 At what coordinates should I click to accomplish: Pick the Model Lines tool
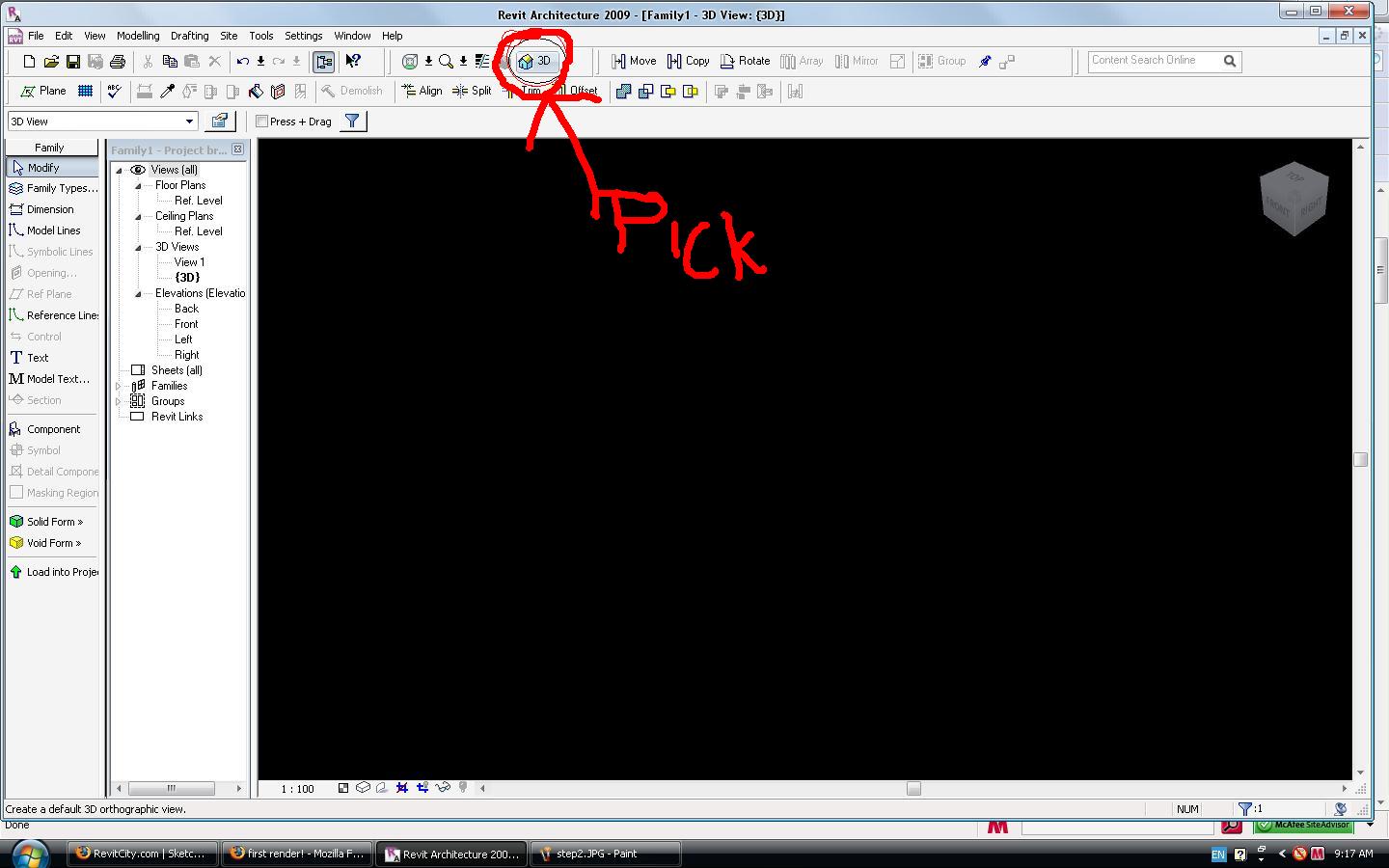click(44, 231)
